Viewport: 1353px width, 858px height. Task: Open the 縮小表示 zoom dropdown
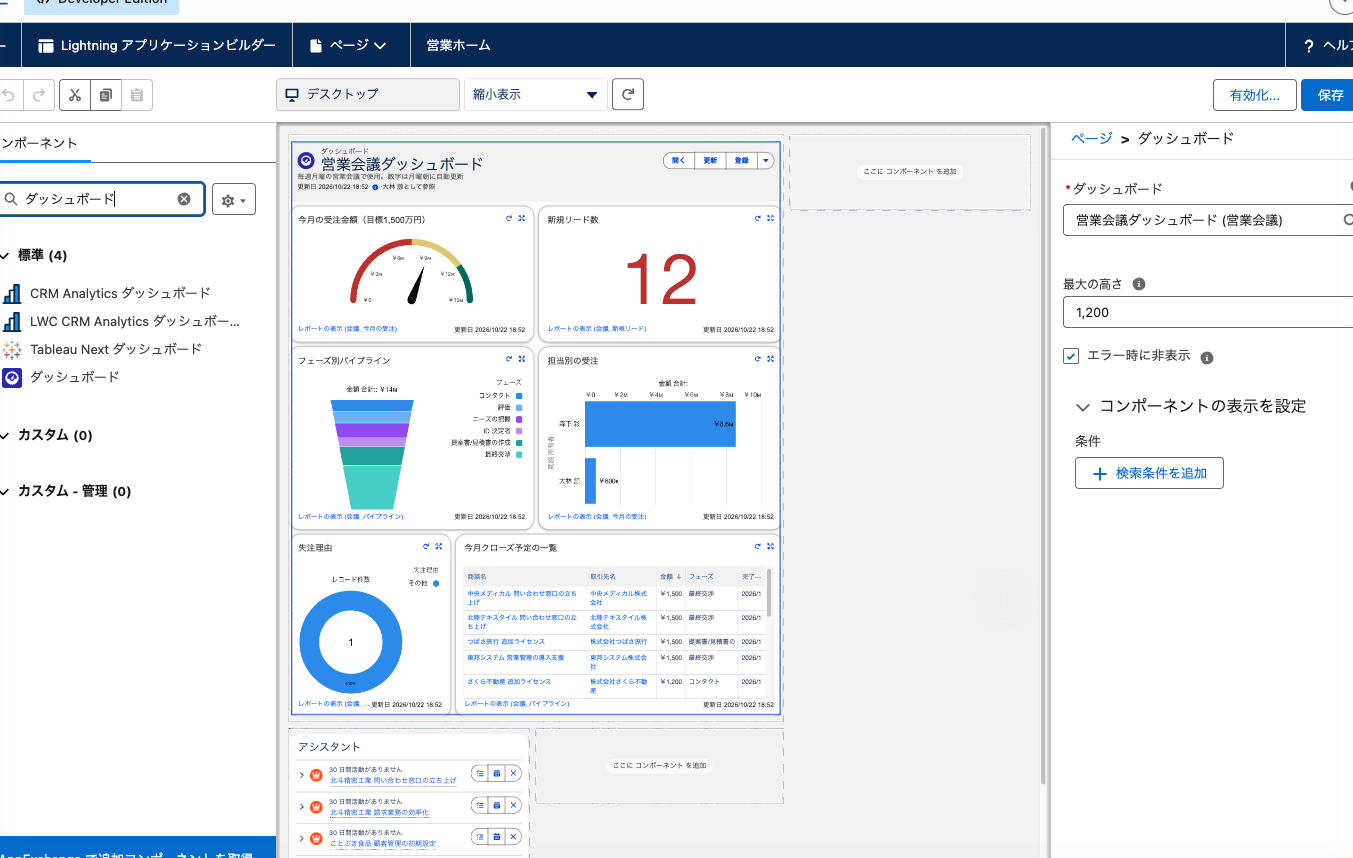(x=536, y=94)
